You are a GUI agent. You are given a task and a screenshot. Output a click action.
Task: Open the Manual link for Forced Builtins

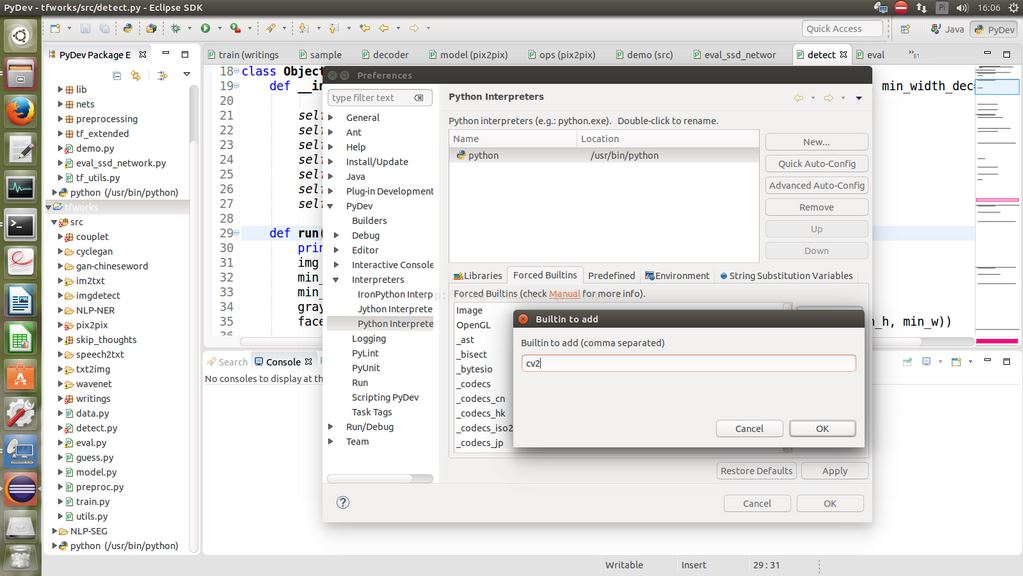(x=564, y=294)
